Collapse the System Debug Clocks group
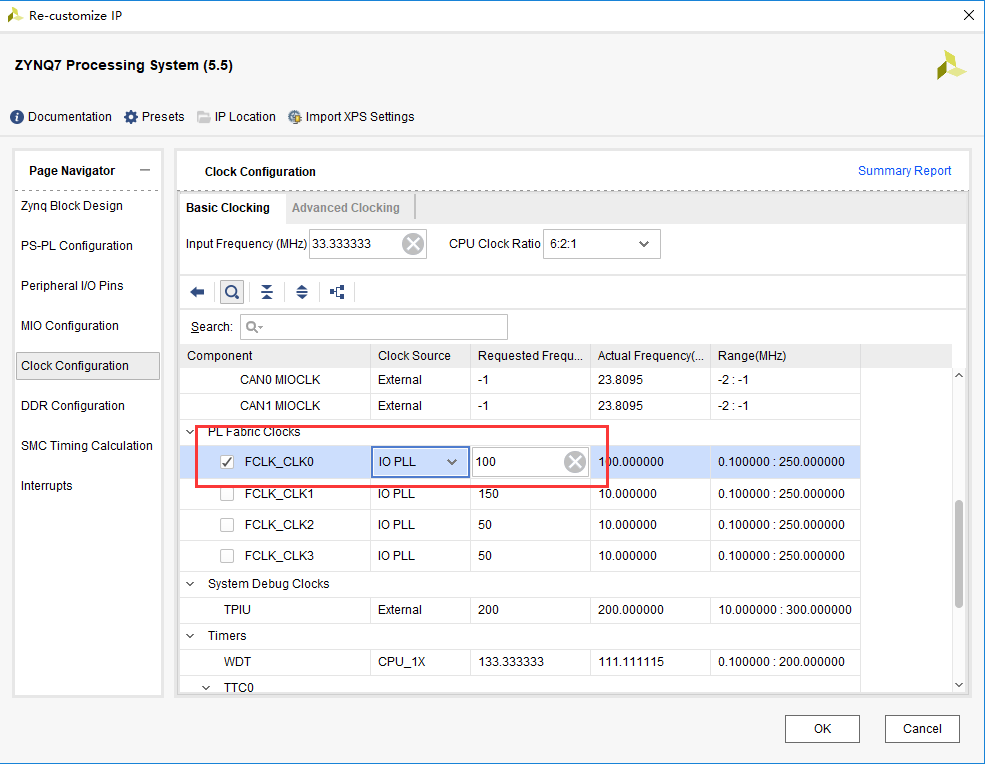 190,584
